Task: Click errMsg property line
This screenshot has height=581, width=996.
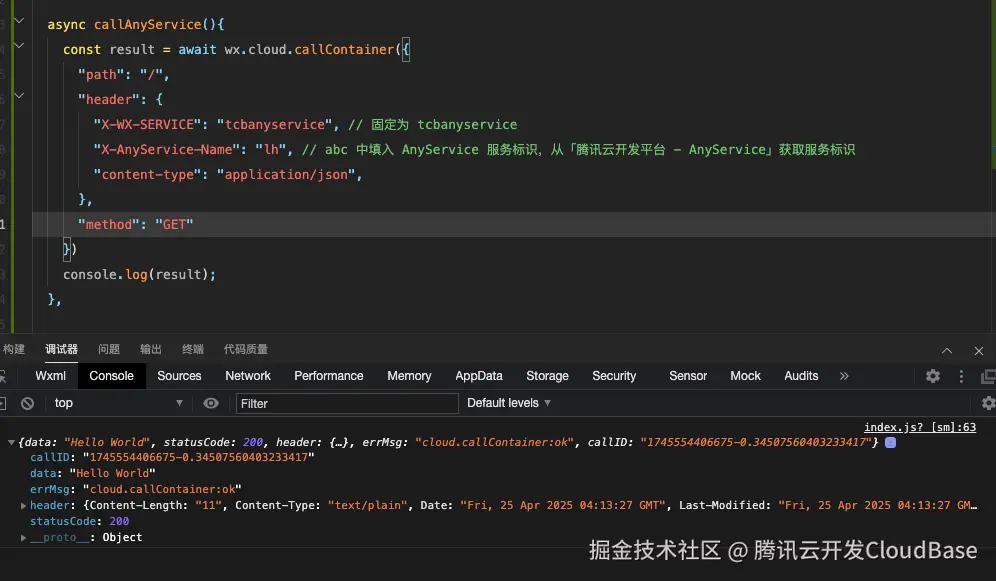Action: [136, 490]
